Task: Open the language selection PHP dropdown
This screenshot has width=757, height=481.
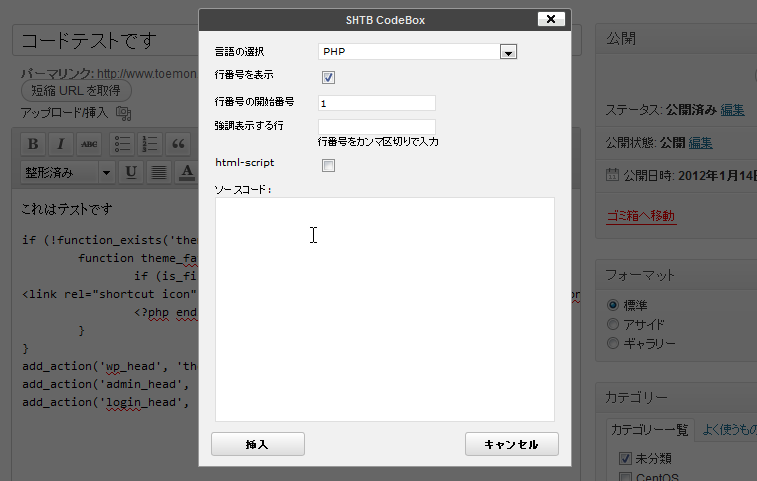Action: [x=417, y=52]
